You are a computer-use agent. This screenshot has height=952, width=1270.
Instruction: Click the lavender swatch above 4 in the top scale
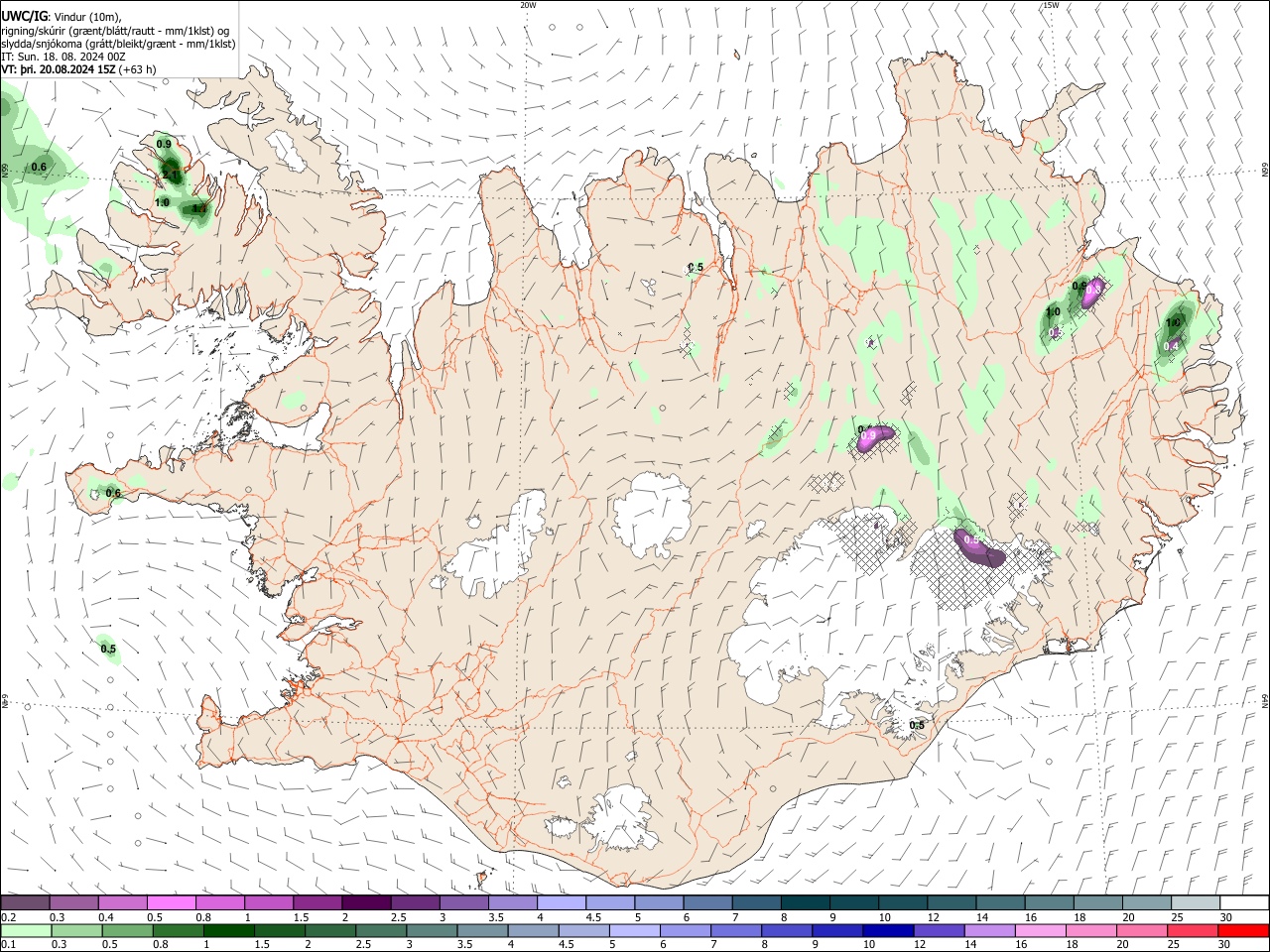point(560,903)
